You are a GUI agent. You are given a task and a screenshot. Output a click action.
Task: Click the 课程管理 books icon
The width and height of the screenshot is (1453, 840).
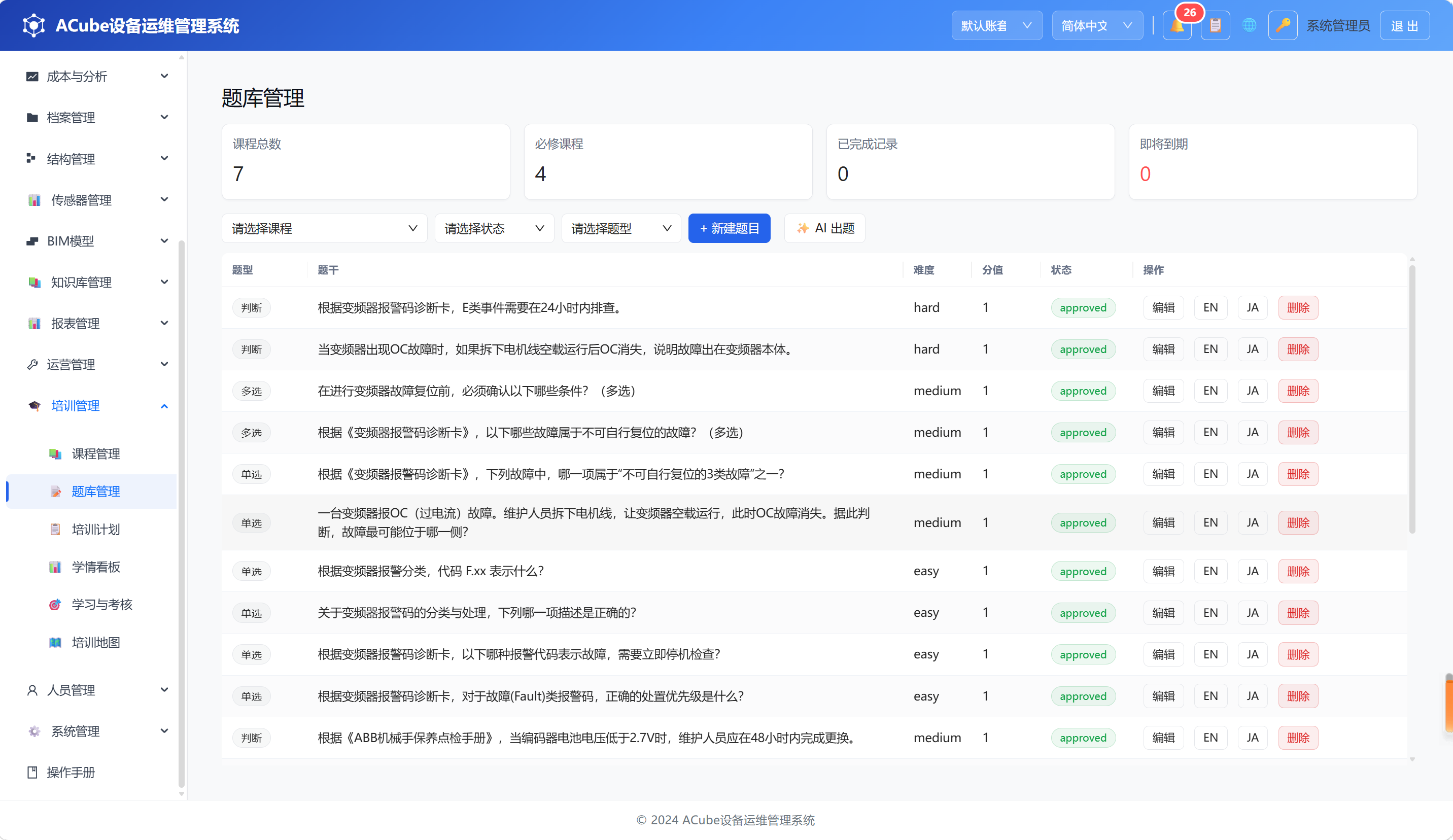[55, 453]
